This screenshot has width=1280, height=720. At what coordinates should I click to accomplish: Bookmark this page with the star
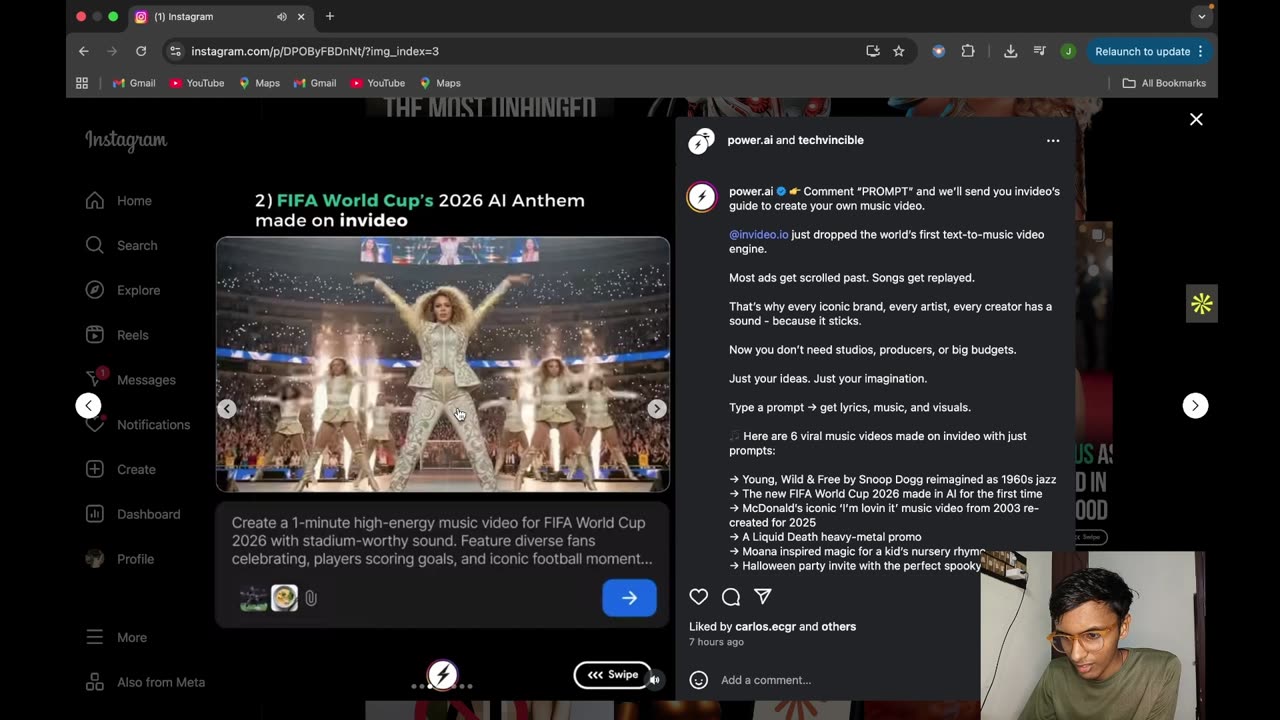coord(899,51)
